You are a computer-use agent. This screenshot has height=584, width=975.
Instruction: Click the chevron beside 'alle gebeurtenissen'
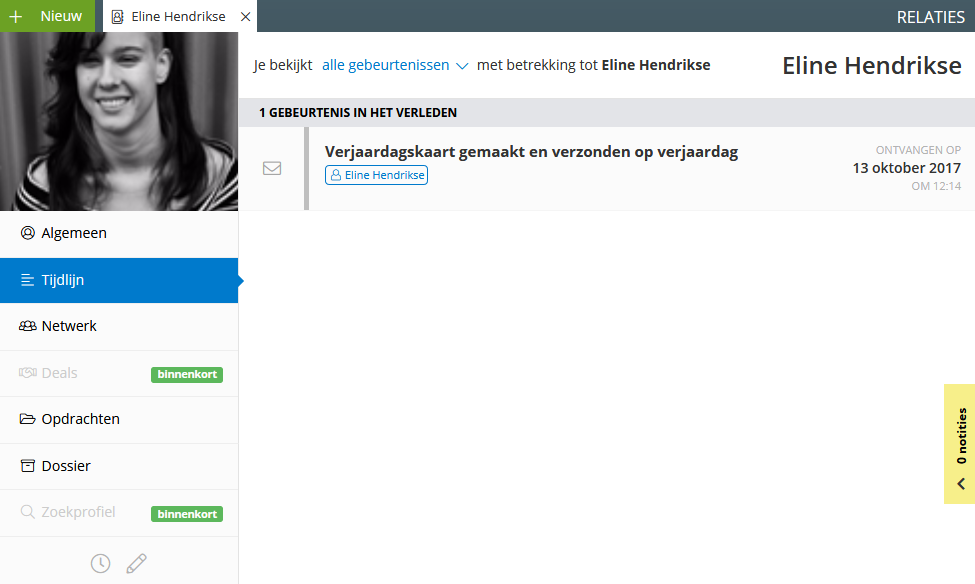pos(462,66)
